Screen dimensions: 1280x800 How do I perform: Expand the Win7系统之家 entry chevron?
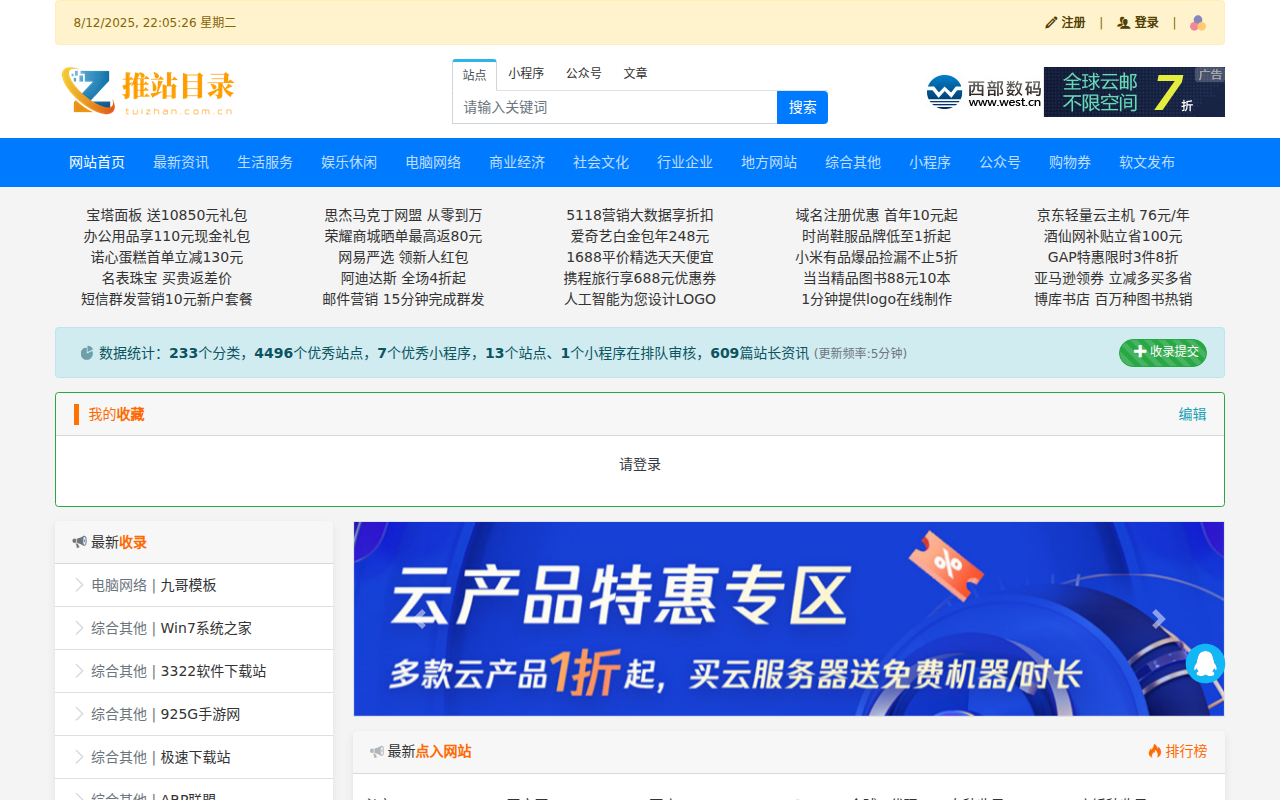[x=79, y=628]
